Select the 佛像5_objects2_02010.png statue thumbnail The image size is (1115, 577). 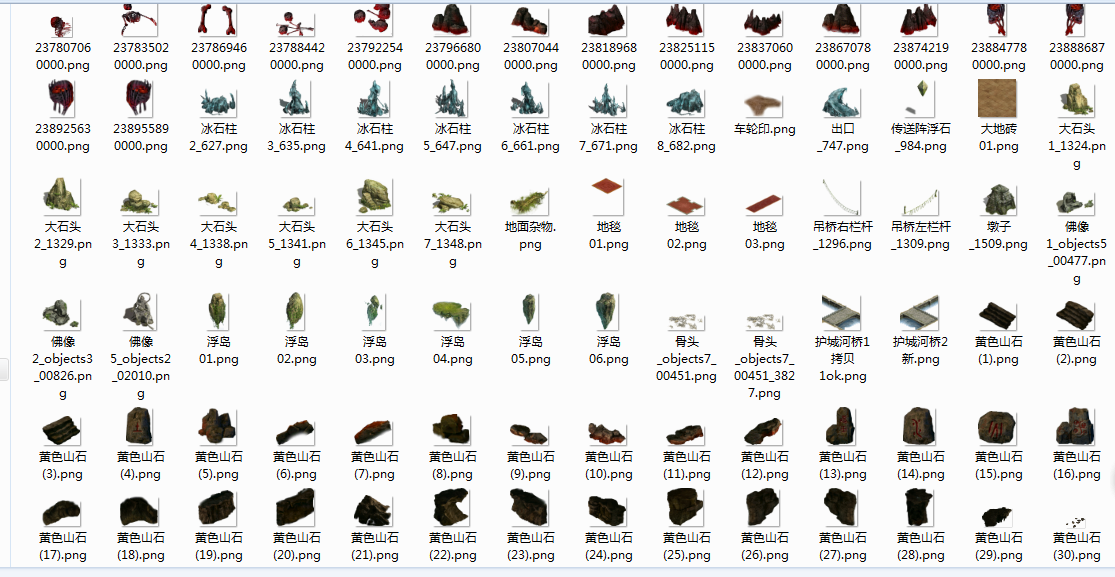point(141,311)
